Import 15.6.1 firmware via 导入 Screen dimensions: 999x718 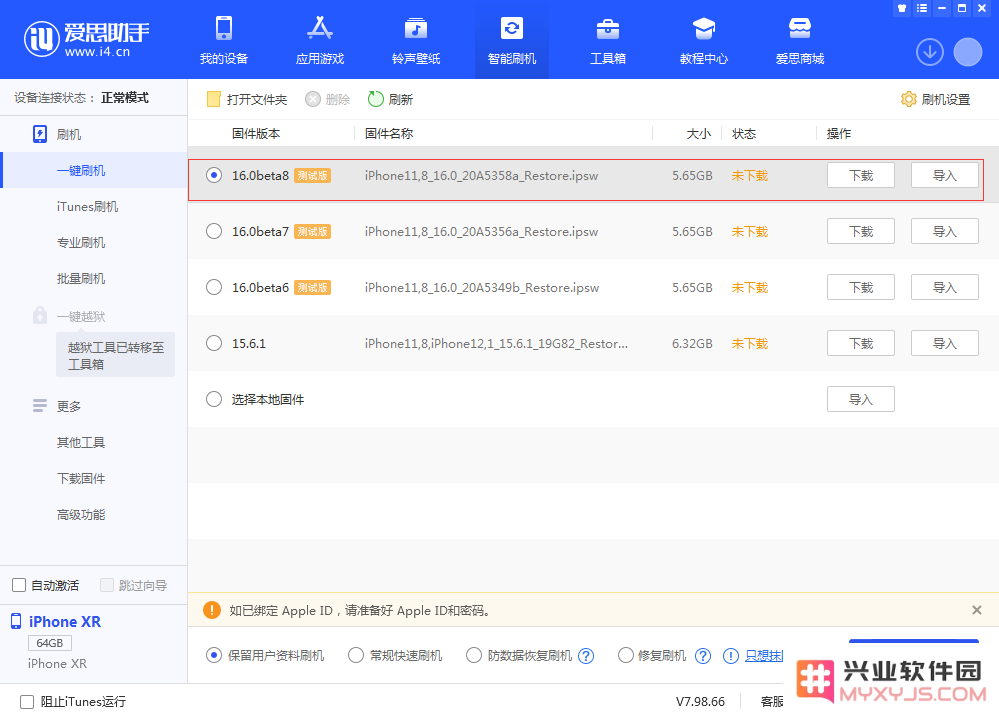pos(945,343)
